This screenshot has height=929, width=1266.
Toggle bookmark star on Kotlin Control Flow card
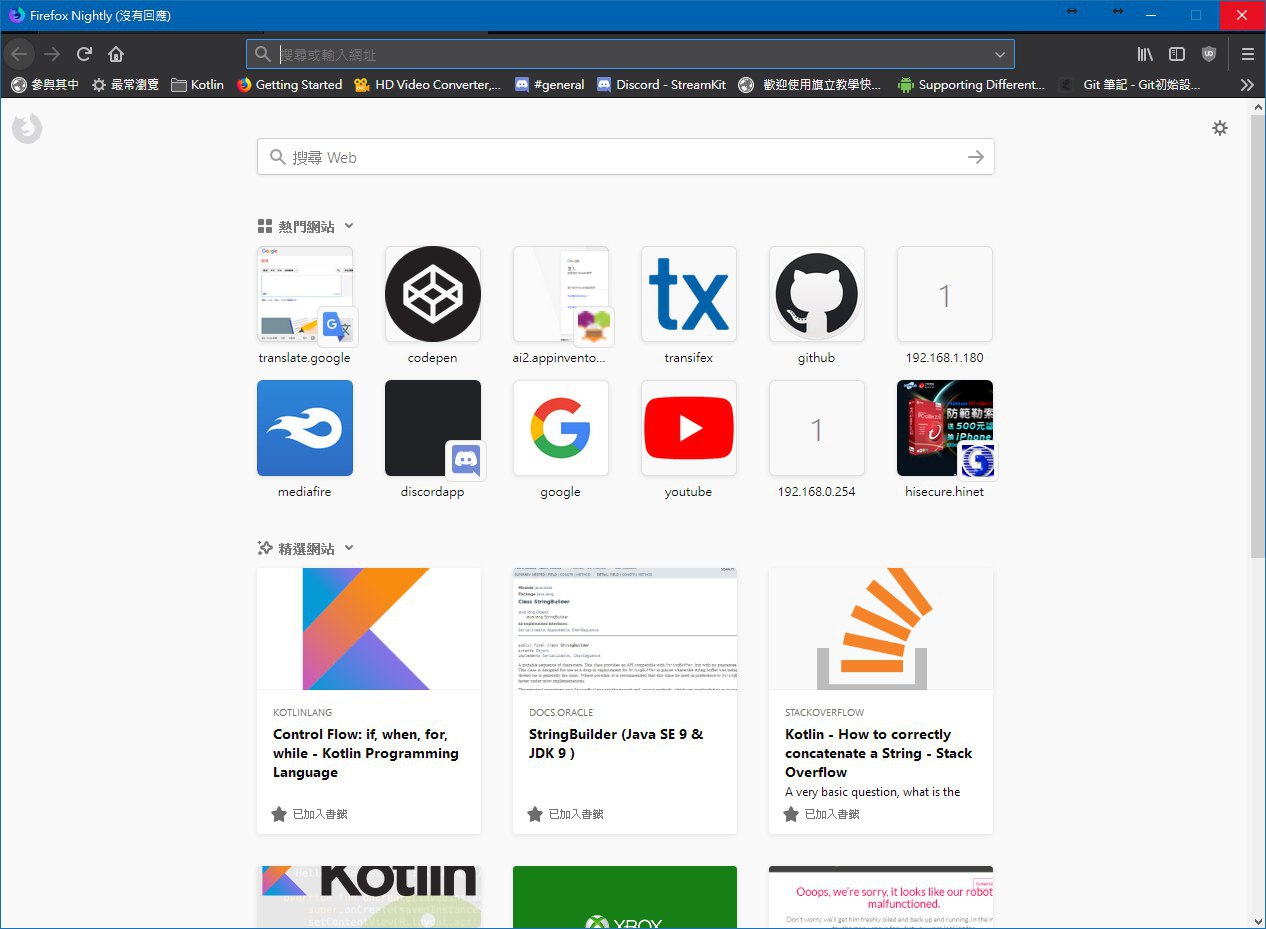pyautogui.click(x=279, y=814)
